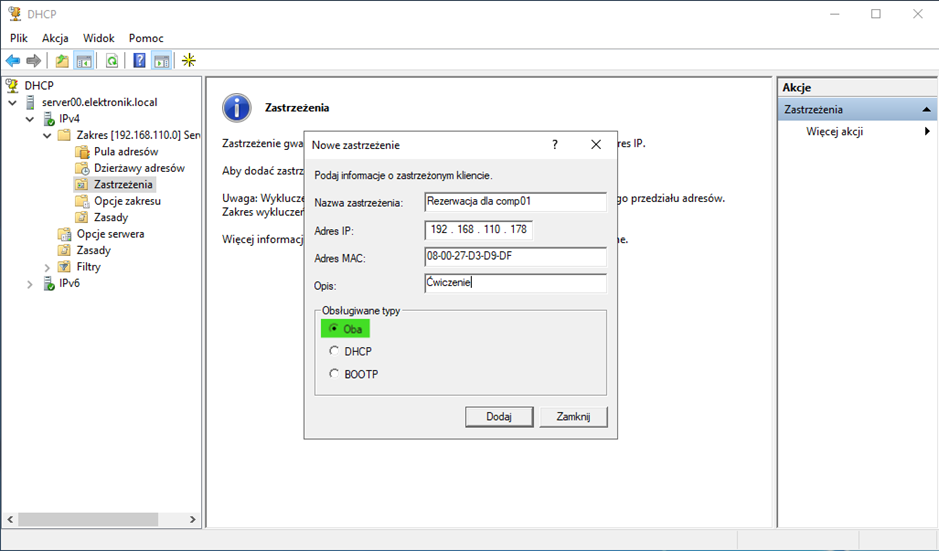The image size is (939, 551).
Task: Expand the Filtry tree node
Action: click(x=47, y=267)
